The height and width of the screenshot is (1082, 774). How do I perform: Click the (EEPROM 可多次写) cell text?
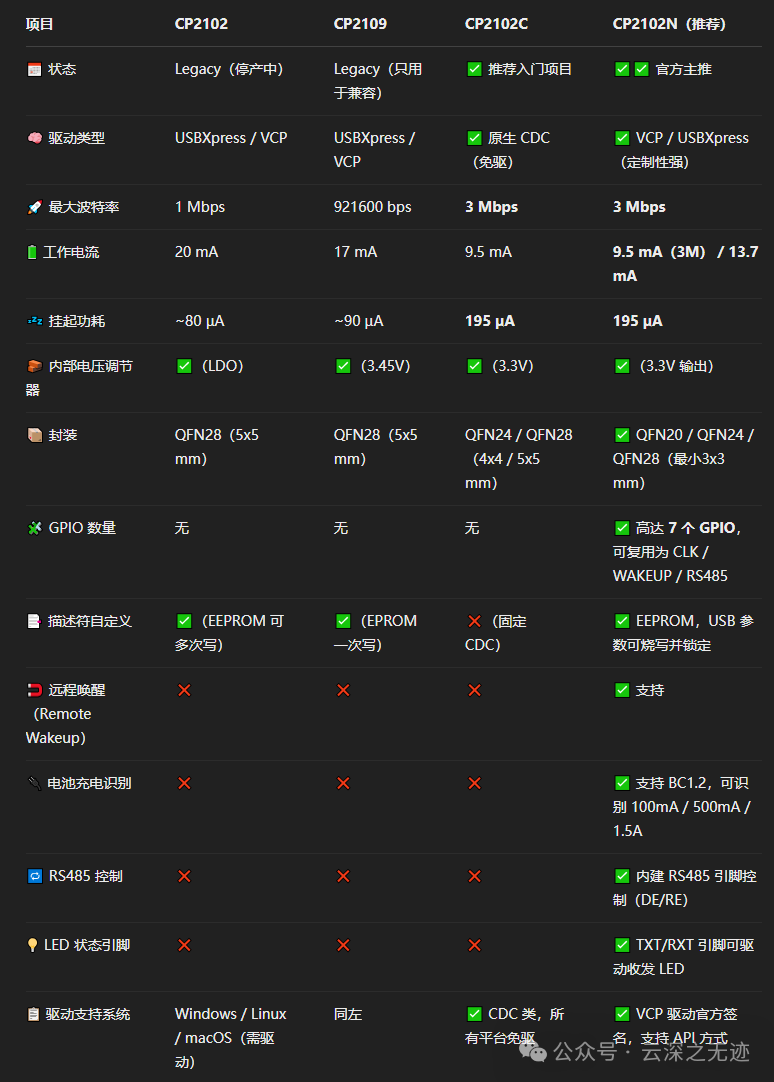point(229,633)
